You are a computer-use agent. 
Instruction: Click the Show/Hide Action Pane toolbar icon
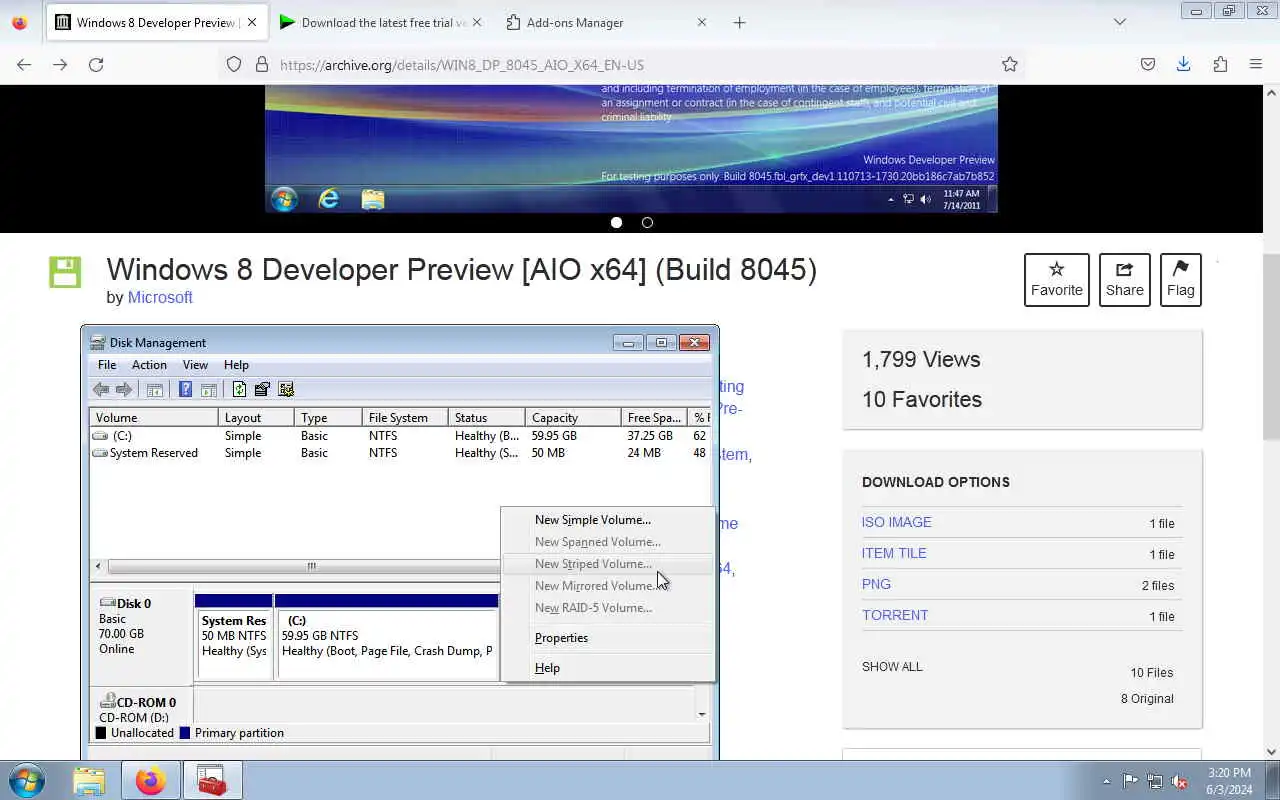pyautogui.click(x=209, y=389)
